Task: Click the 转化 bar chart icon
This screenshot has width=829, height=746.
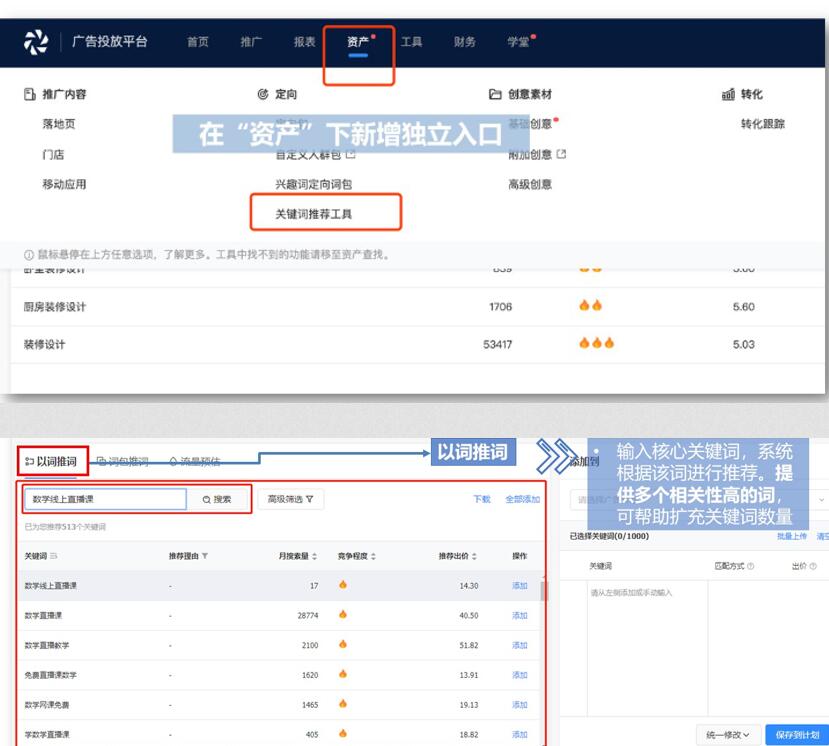Action: coord(729,94)
